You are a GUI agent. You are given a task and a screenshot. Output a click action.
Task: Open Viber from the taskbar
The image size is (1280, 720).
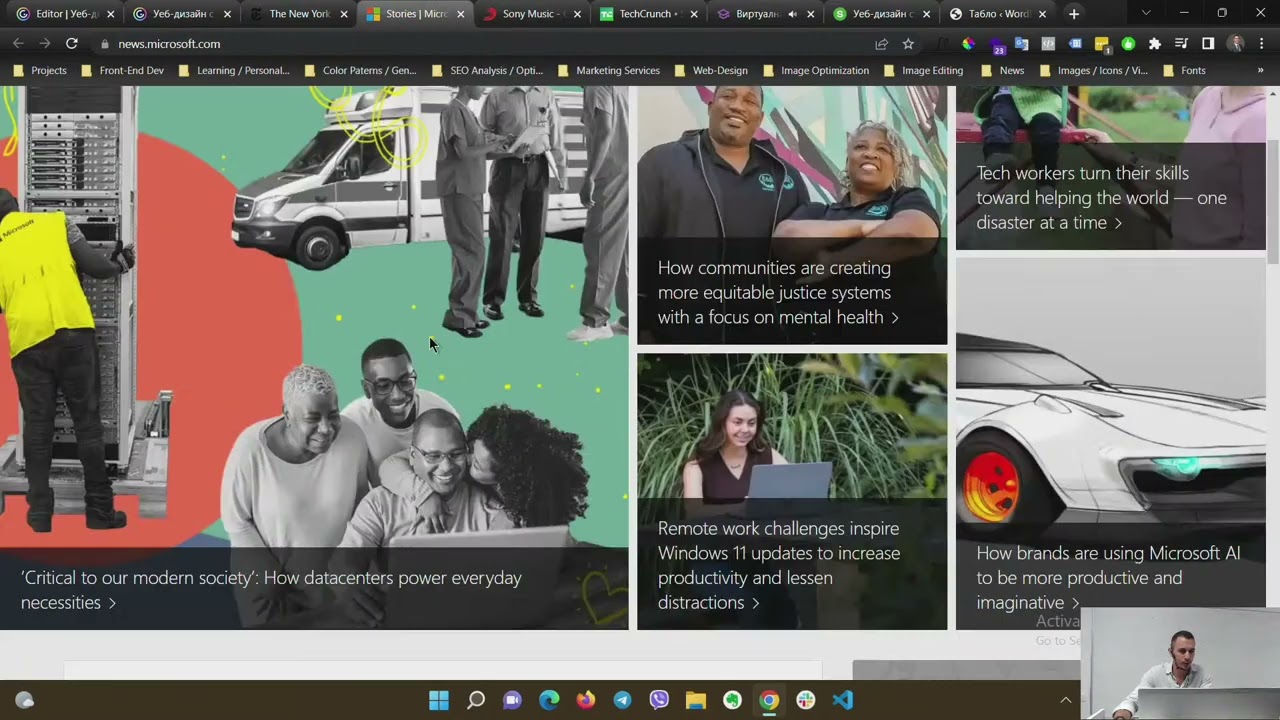pos(659,700)
